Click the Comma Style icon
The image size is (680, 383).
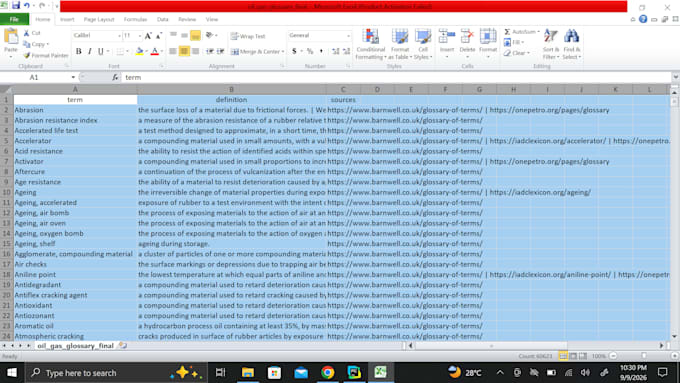[321, 51]
